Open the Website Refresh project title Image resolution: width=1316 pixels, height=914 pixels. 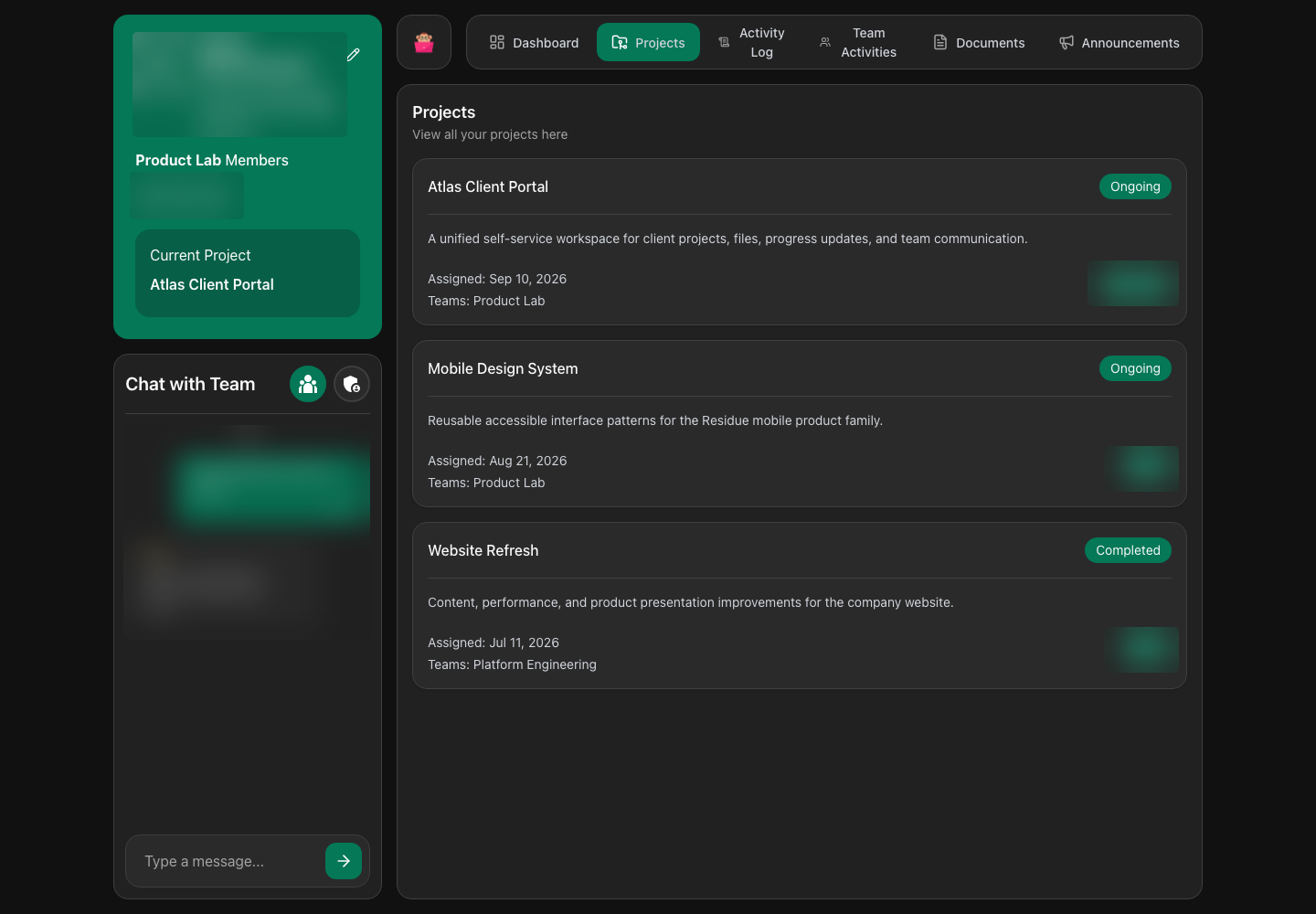(483, 550)
